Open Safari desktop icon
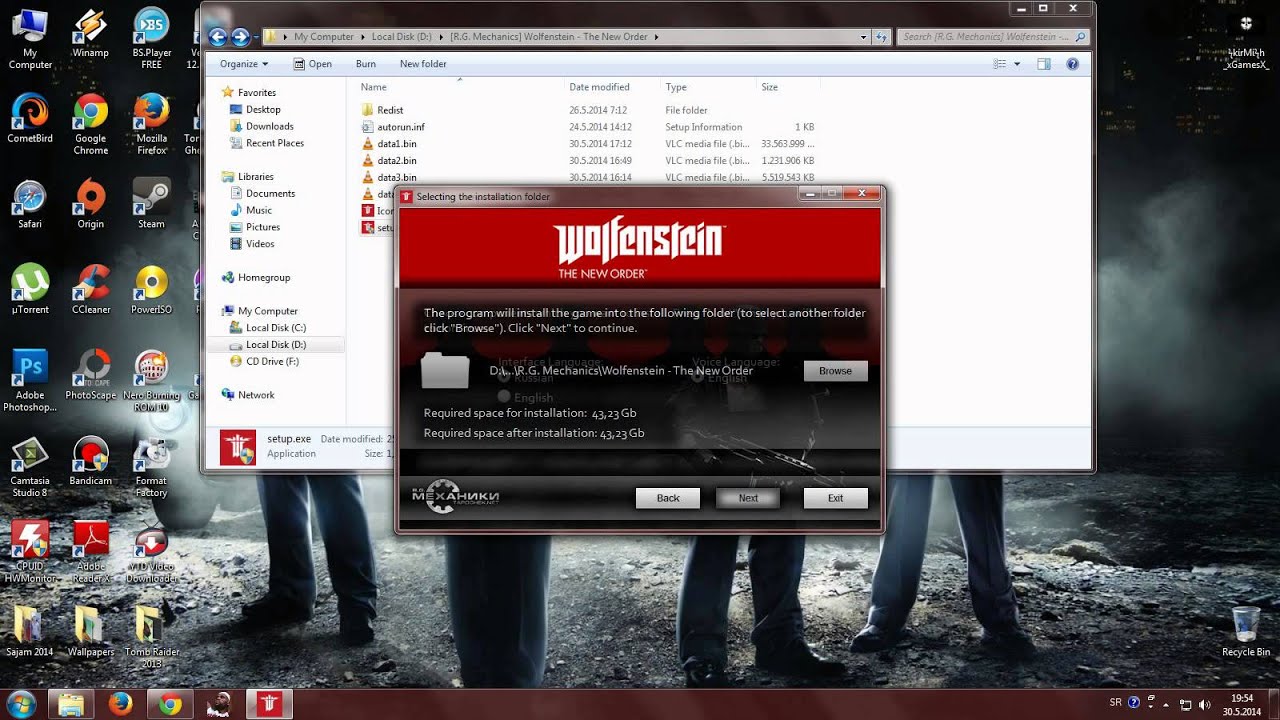 30,204
